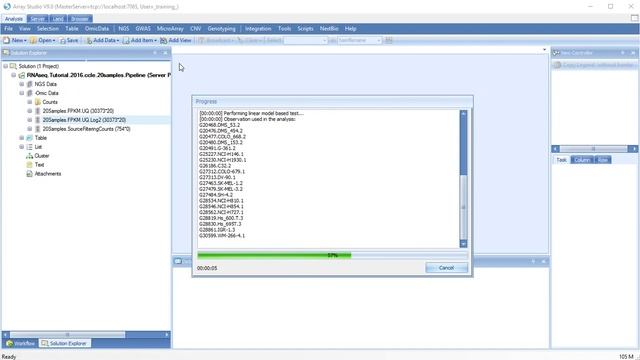Screen dimensions: 640x360
Task: Select 20Samples.FPKM.UQ.Log2 dataset
Action: (x=84, y=120)
